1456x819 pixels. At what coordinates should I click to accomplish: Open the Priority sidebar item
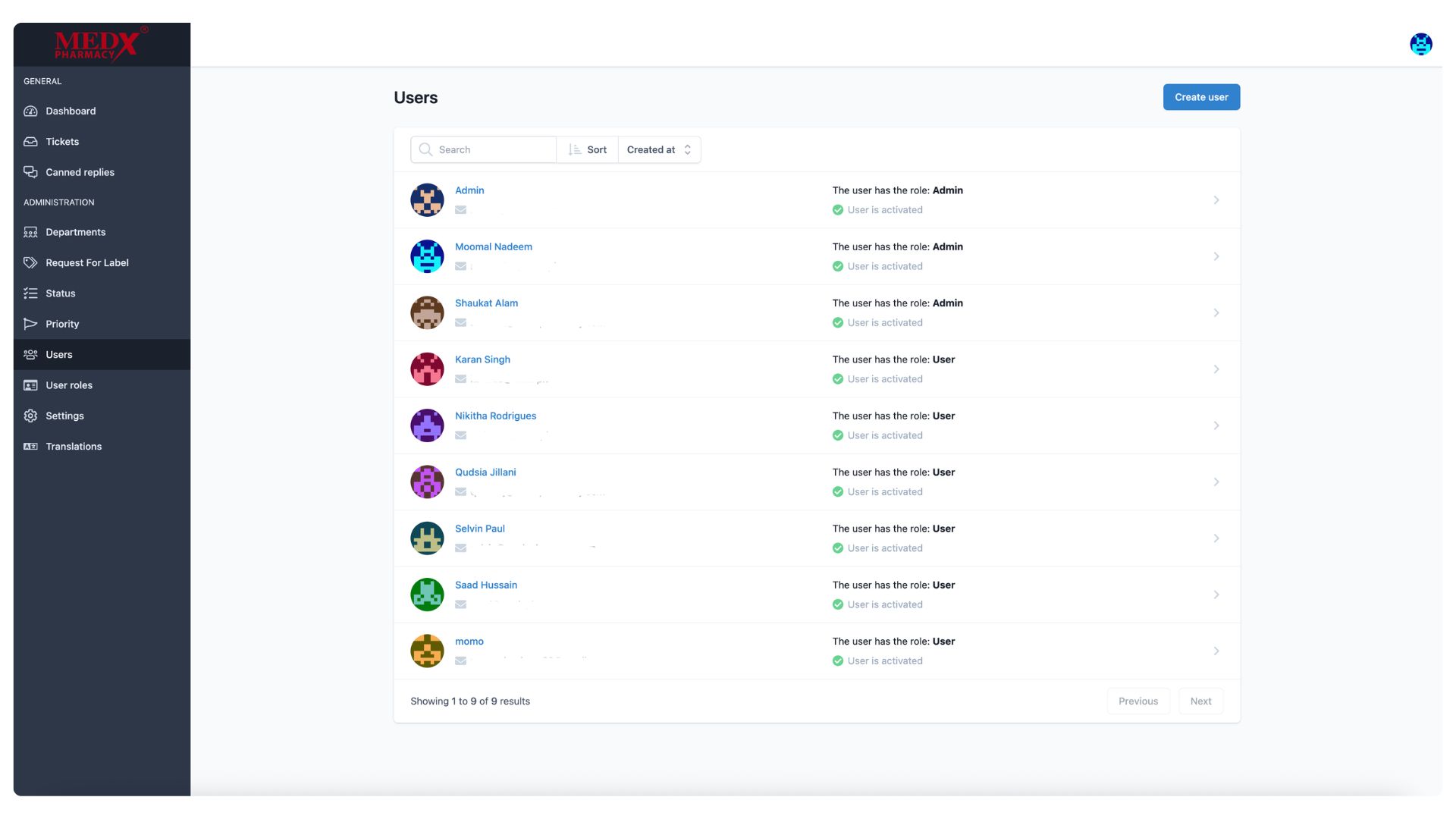pyautogui.click(x=102, y=324)
